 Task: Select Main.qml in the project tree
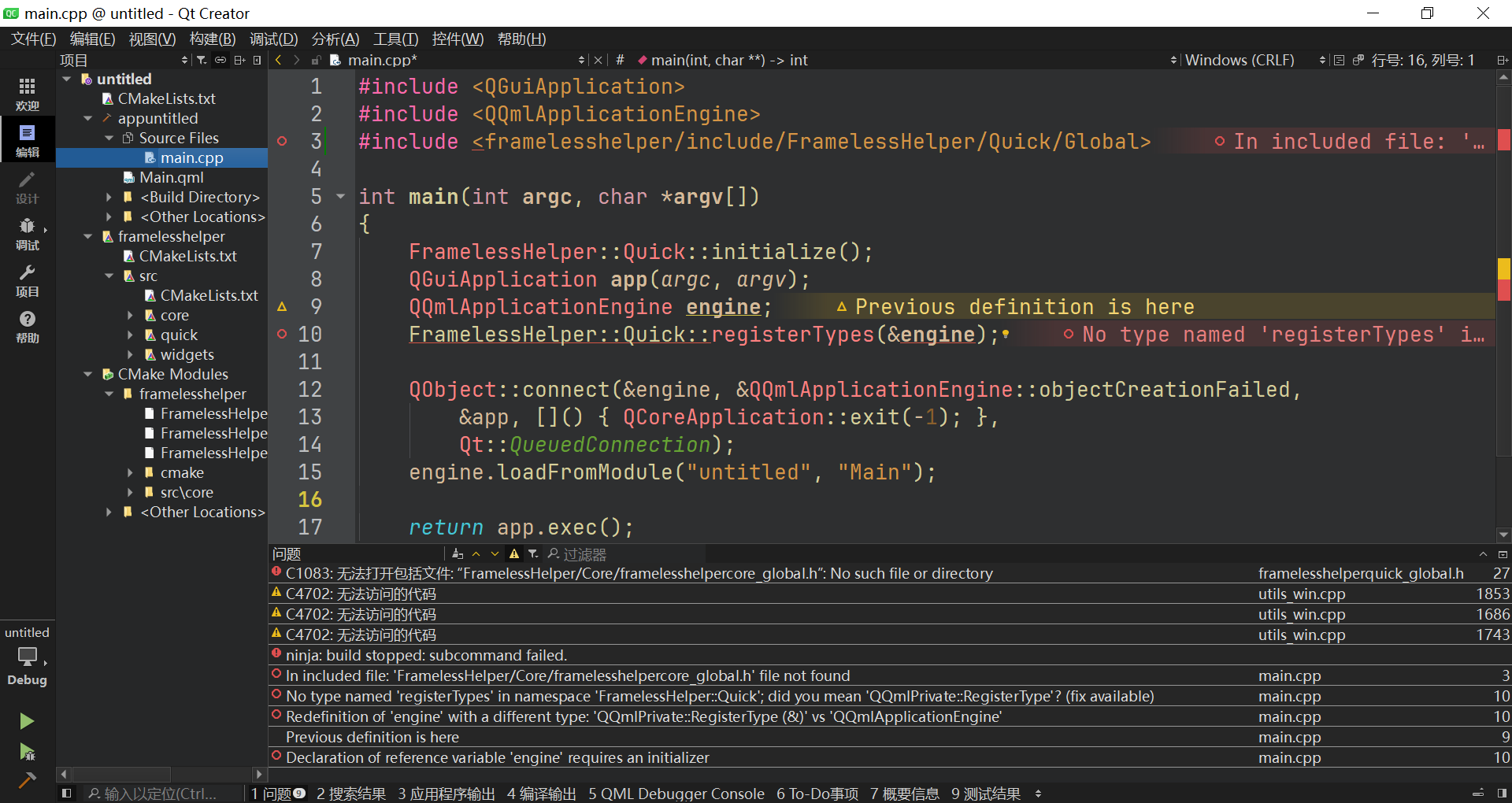pos(171,177)
